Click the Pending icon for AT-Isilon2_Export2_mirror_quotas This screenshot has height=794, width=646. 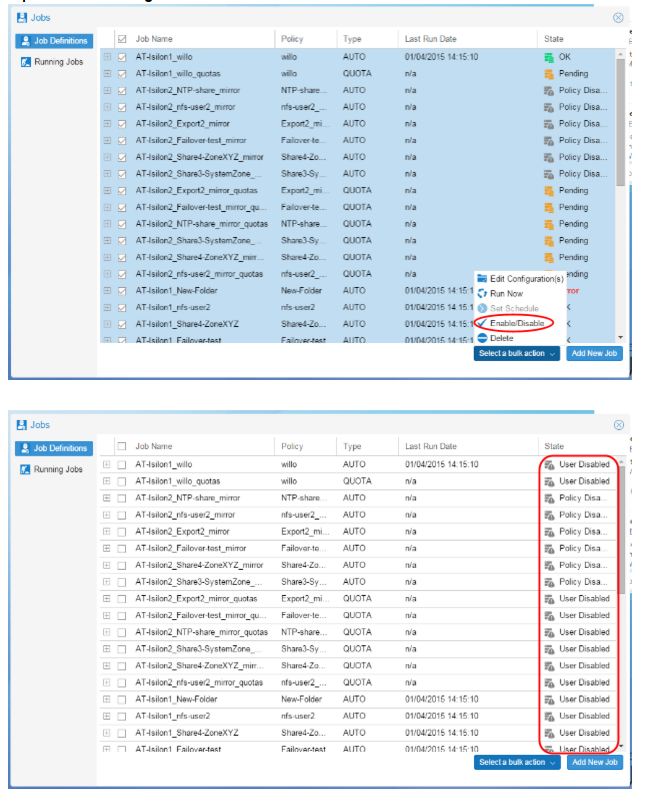(x=549, y=191)
